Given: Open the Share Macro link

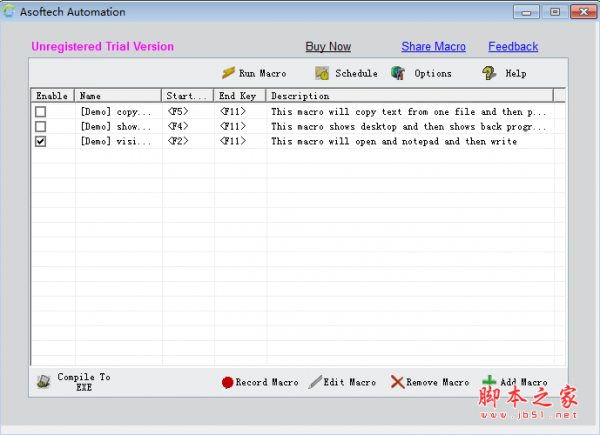Looking at the screenshot, I should [434, 47].
